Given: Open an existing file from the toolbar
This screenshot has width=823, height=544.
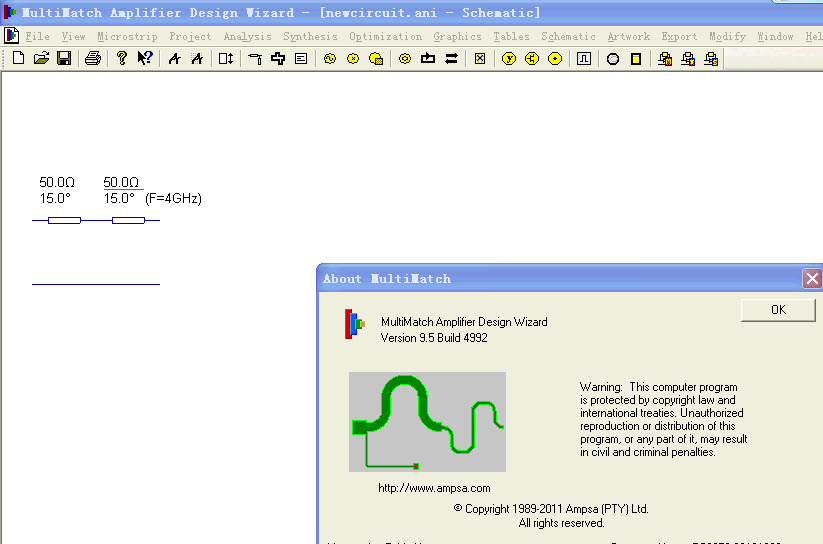Looking at the screenshot, I should [41, 58].
